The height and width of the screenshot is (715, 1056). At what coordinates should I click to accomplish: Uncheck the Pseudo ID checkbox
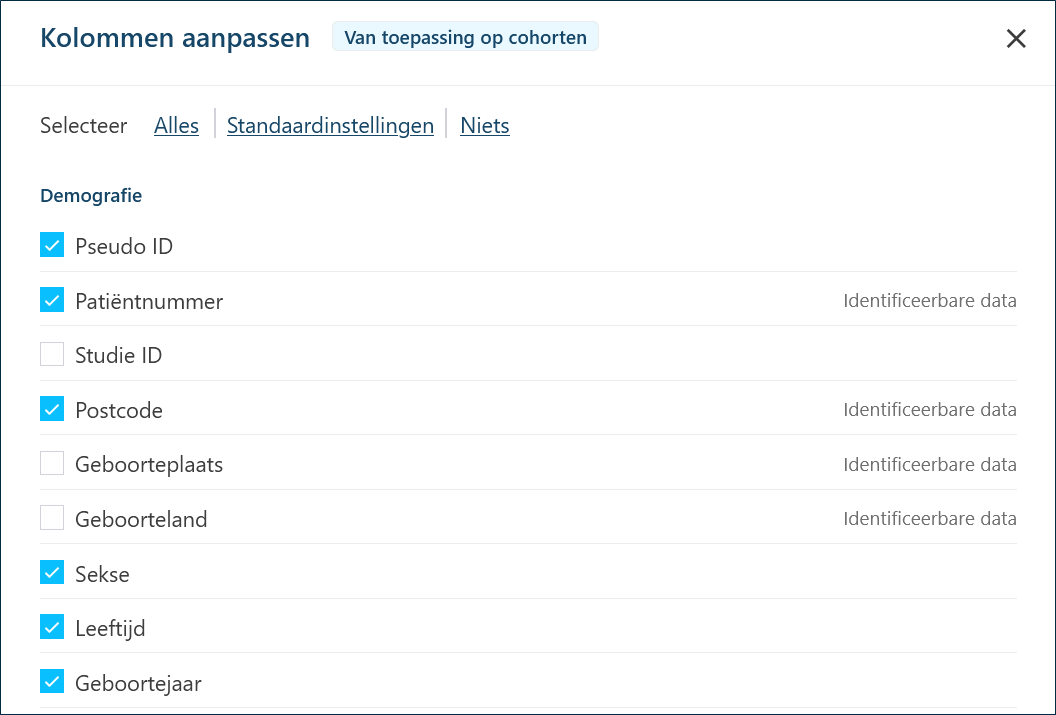click(x=52, y=245)
